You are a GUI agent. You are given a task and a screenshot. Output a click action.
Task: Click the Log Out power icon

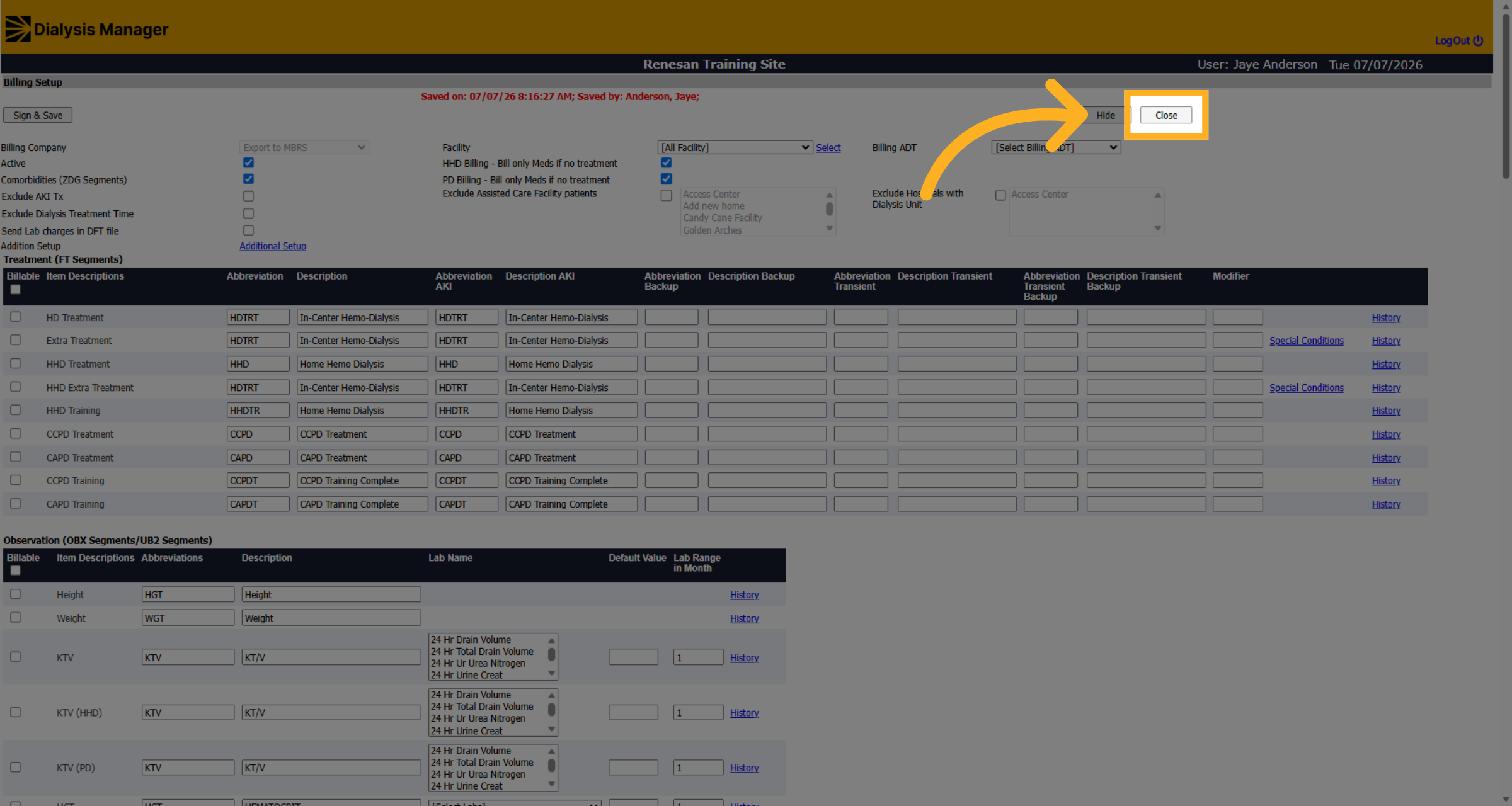pyautogui.click(x=1477, y=40)
